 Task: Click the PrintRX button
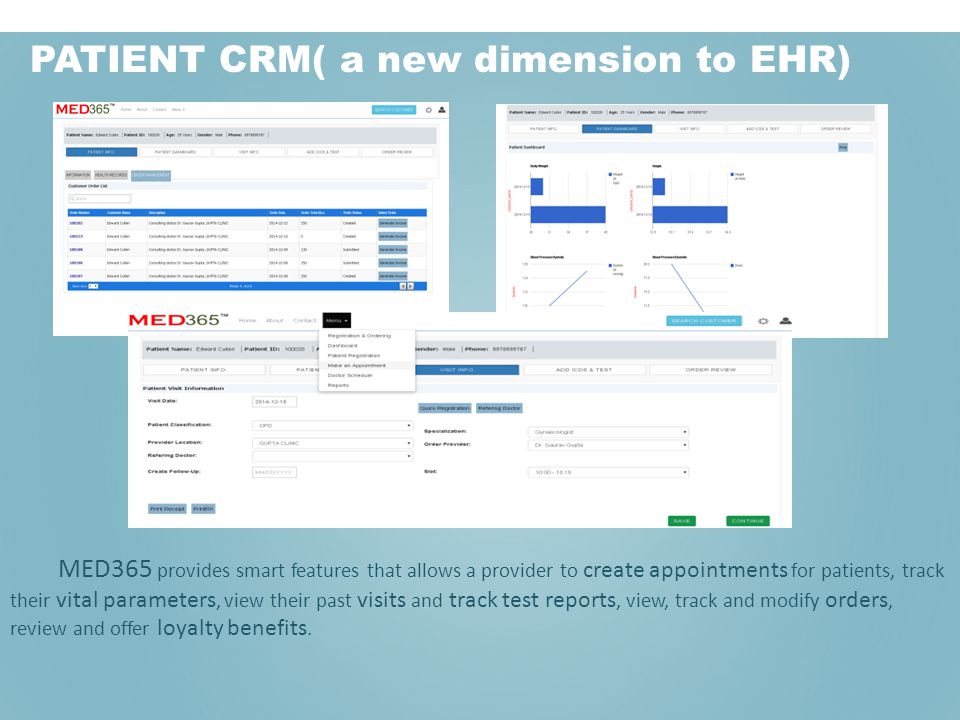203,509
